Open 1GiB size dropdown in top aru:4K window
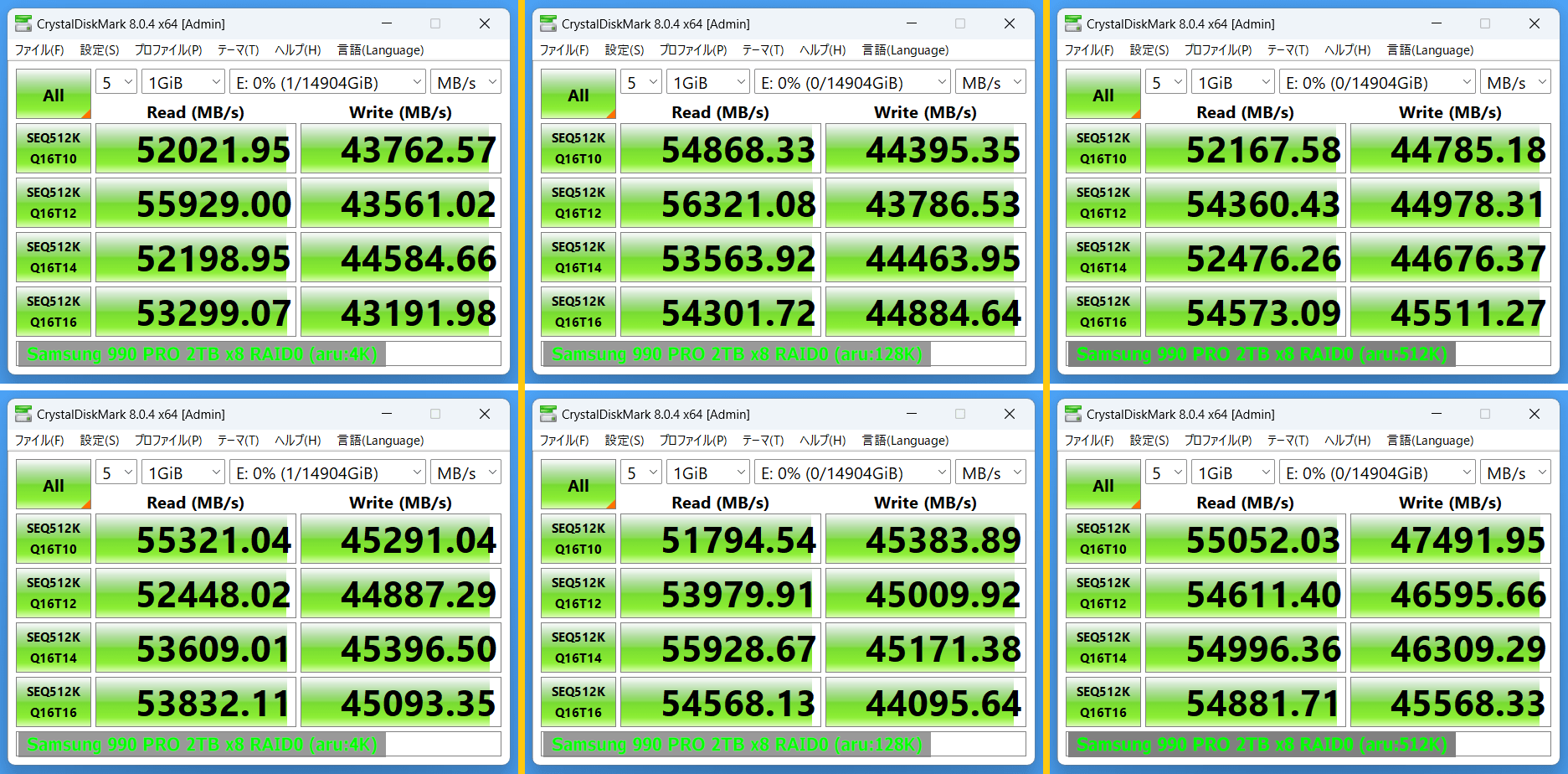Image resolution: width=1568 pixels, height=774 pixels. pos(183,82)
